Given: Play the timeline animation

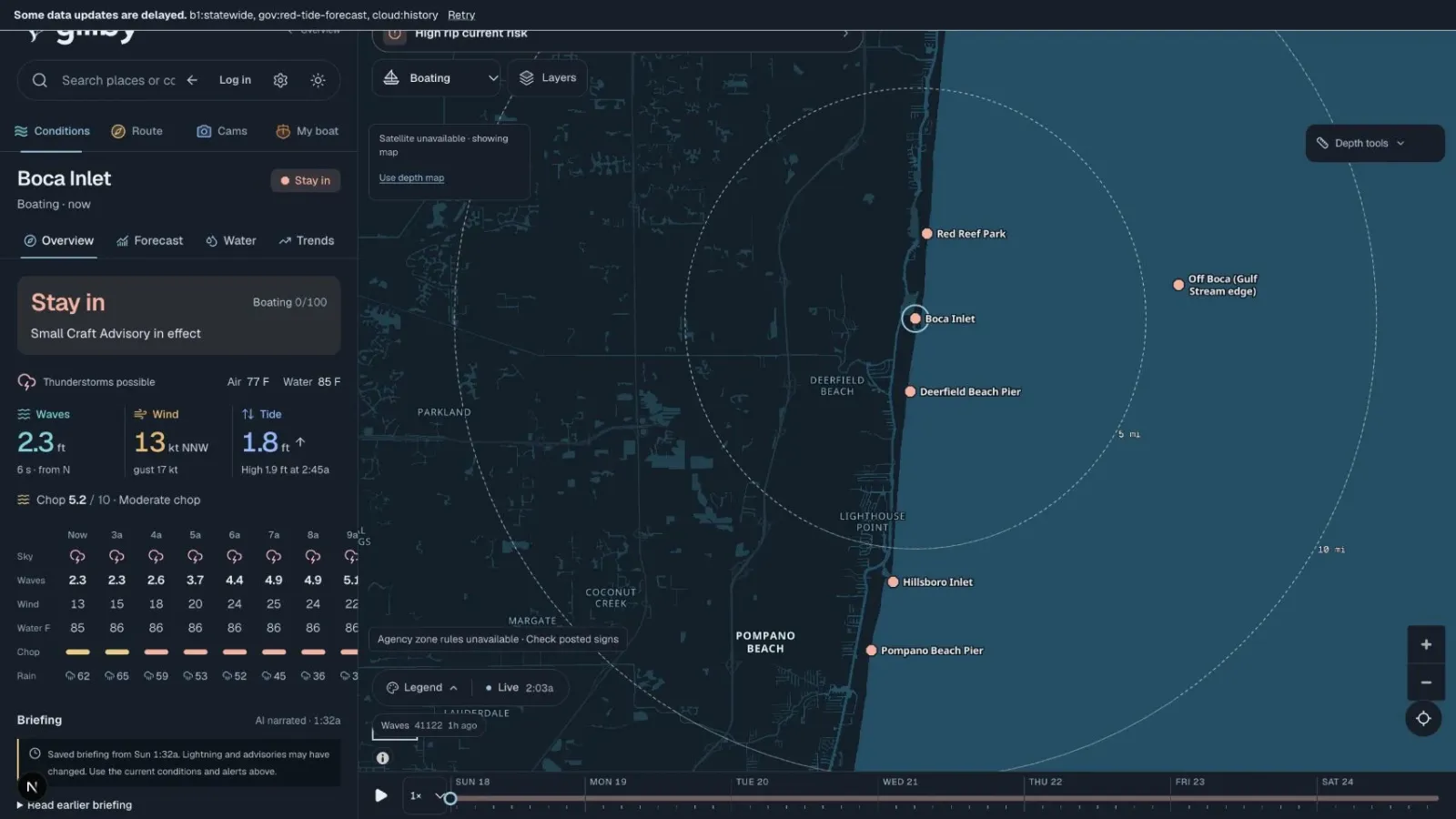Looking at the screenshot, I should click(381, 795).
